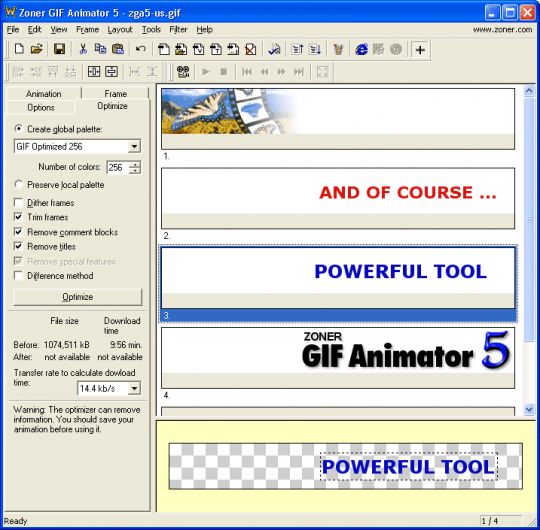Viewport: 540px width, 530px height.
Task: Uncheck Trim frames
Action: point(18,217)
